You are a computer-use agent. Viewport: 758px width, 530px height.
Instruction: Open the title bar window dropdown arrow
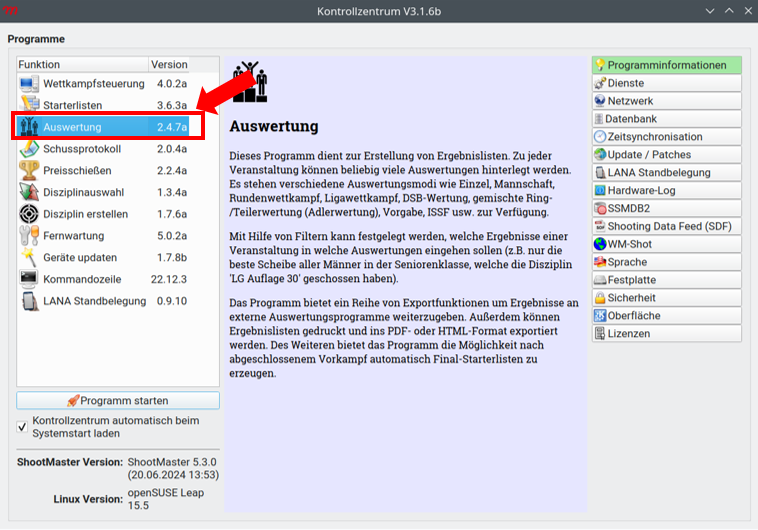pyautogui.click(x=710, y=10)
